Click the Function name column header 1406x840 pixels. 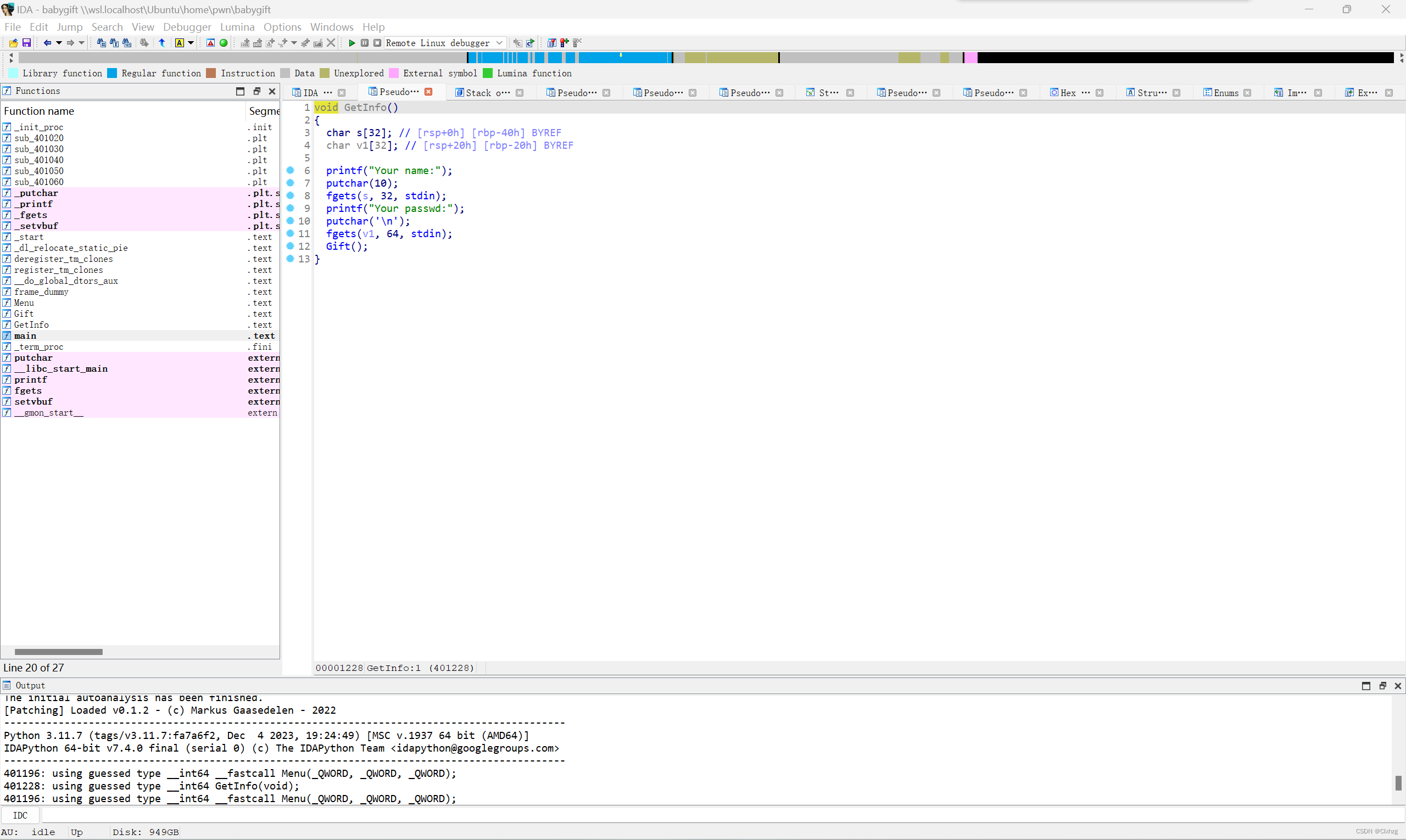click(x=123, y=111)
